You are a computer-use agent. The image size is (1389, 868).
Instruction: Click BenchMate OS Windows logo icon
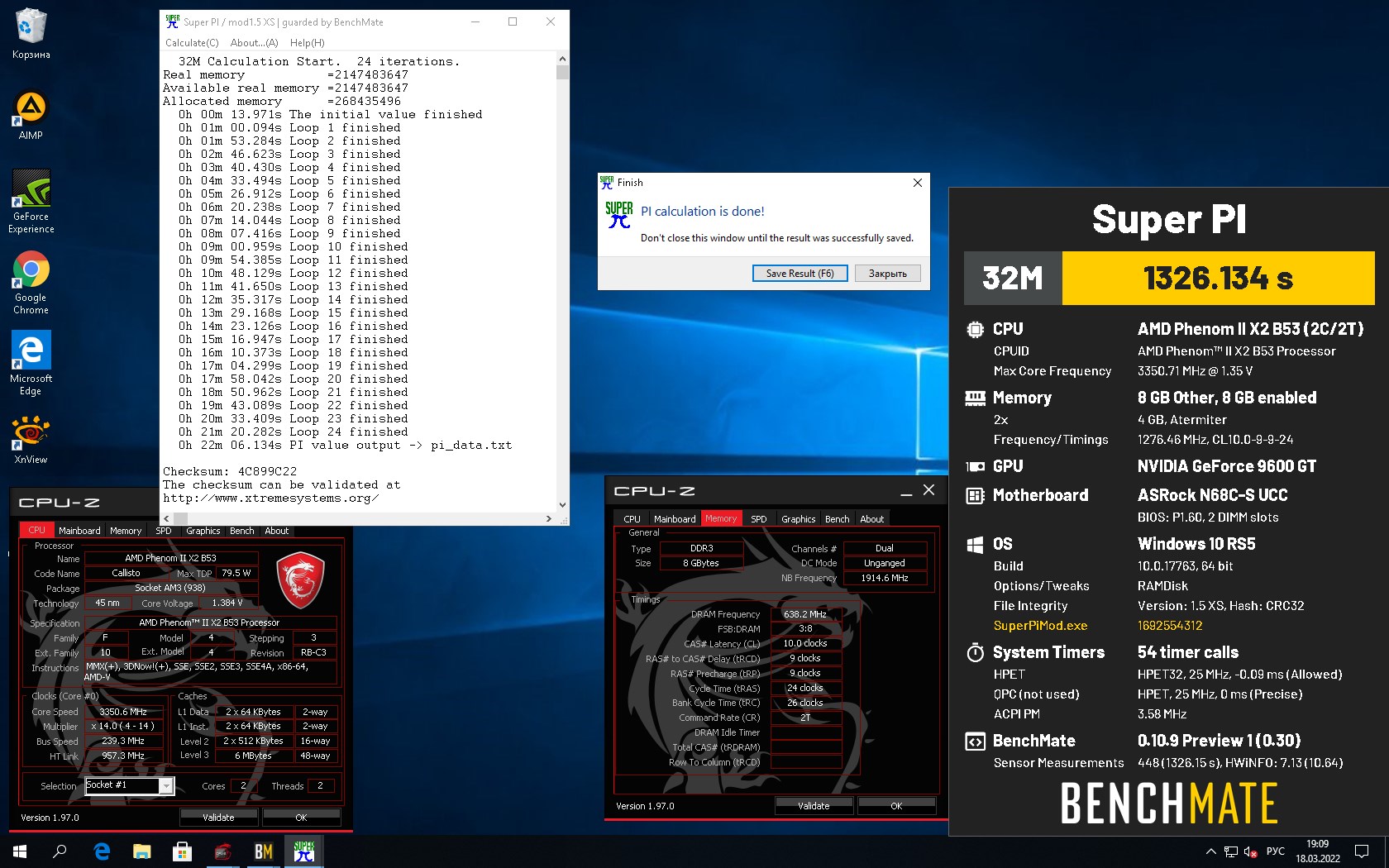click(x=975, y=544)
